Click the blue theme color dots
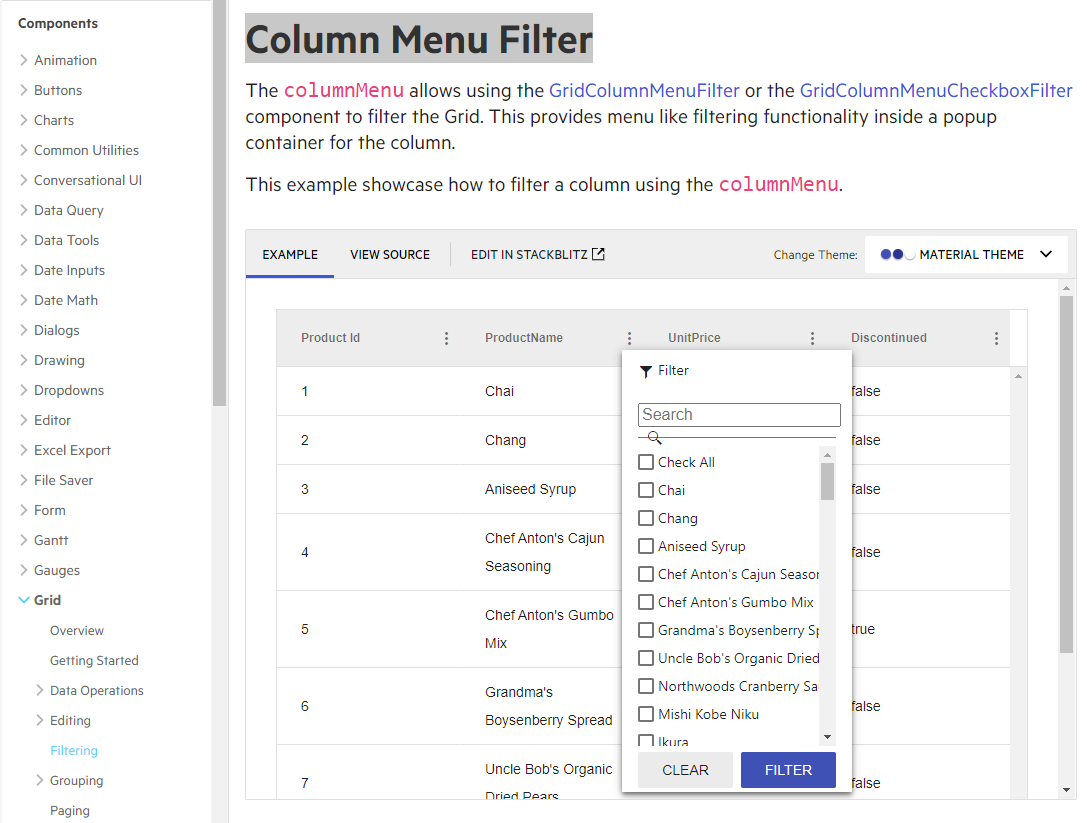The image size is (1087, 823). click(x=895, y=254)
